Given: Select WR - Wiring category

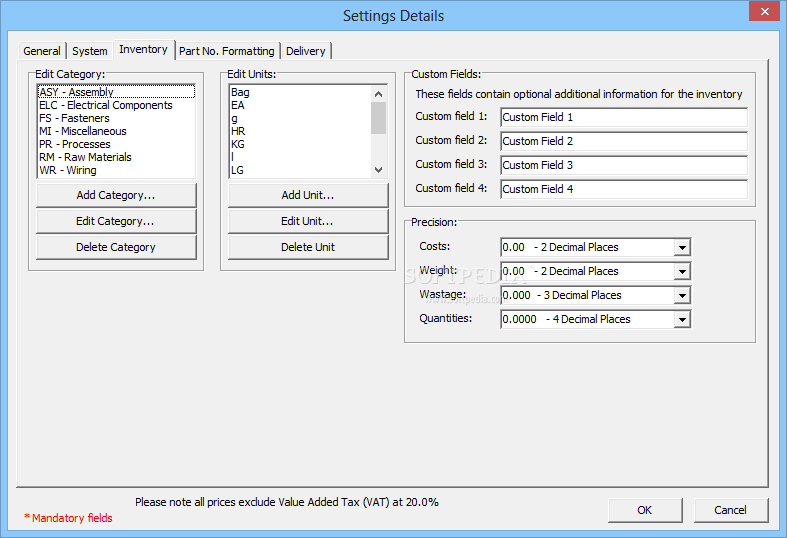Looking at the screenshot, I should (x=116, y=170).
